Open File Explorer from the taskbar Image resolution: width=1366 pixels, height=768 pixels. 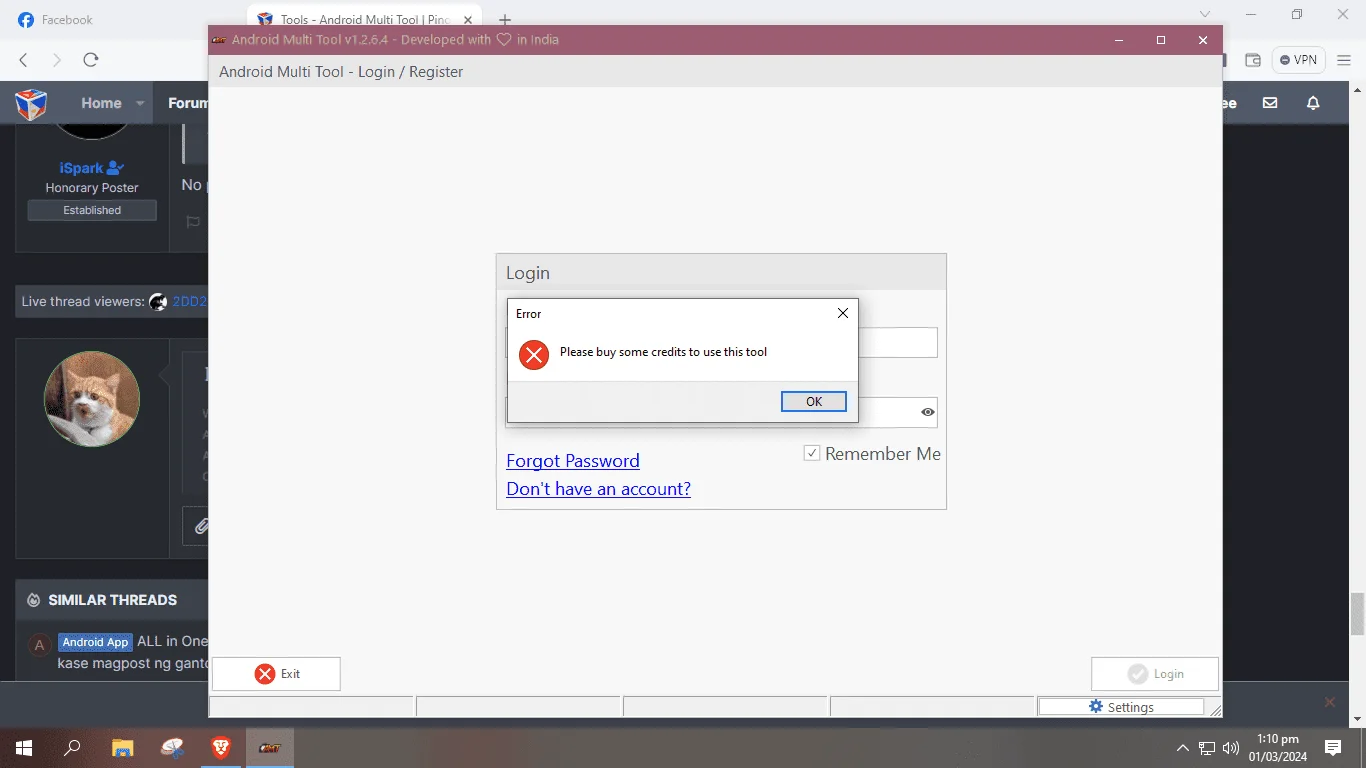pyautogui.click(x=122, y=748)
